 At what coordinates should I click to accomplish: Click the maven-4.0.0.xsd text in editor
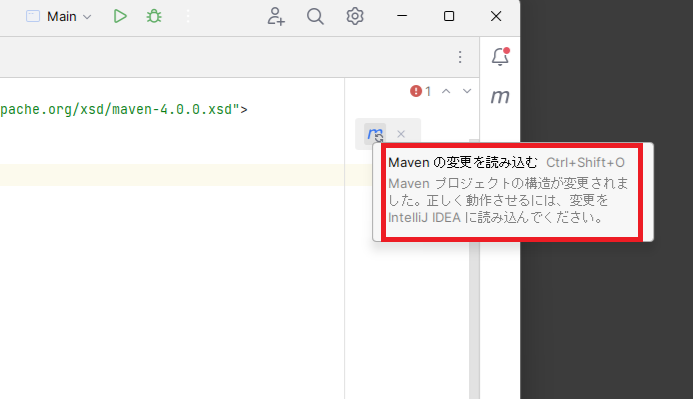(x=172, y=109)
